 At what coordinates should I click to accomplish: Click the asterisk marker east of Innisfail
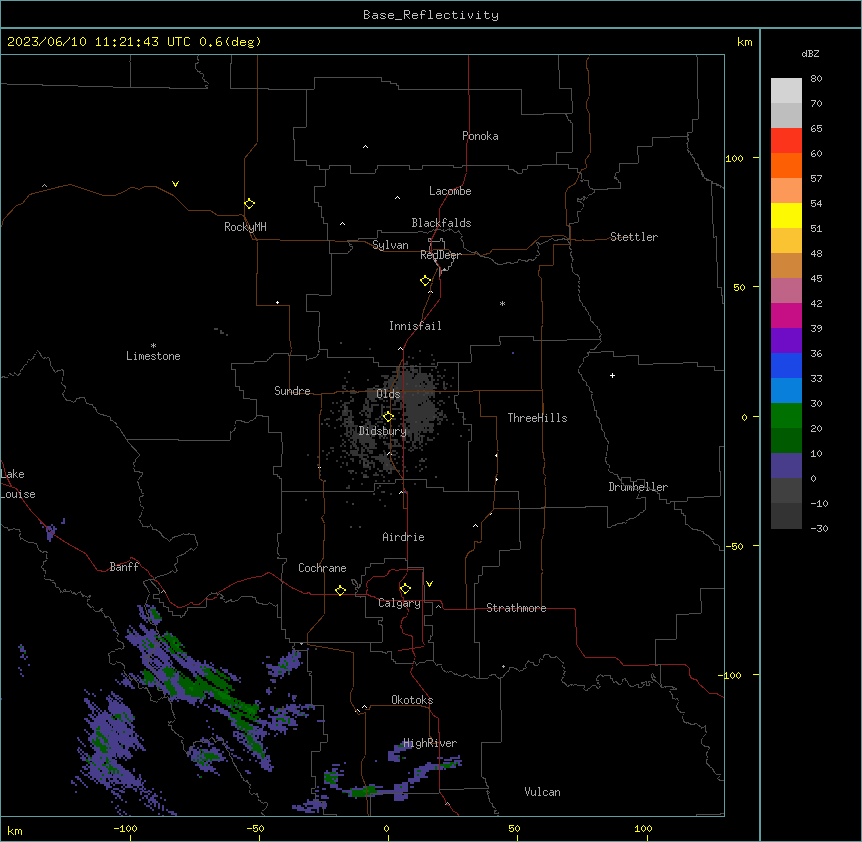[x=502, y=303]
